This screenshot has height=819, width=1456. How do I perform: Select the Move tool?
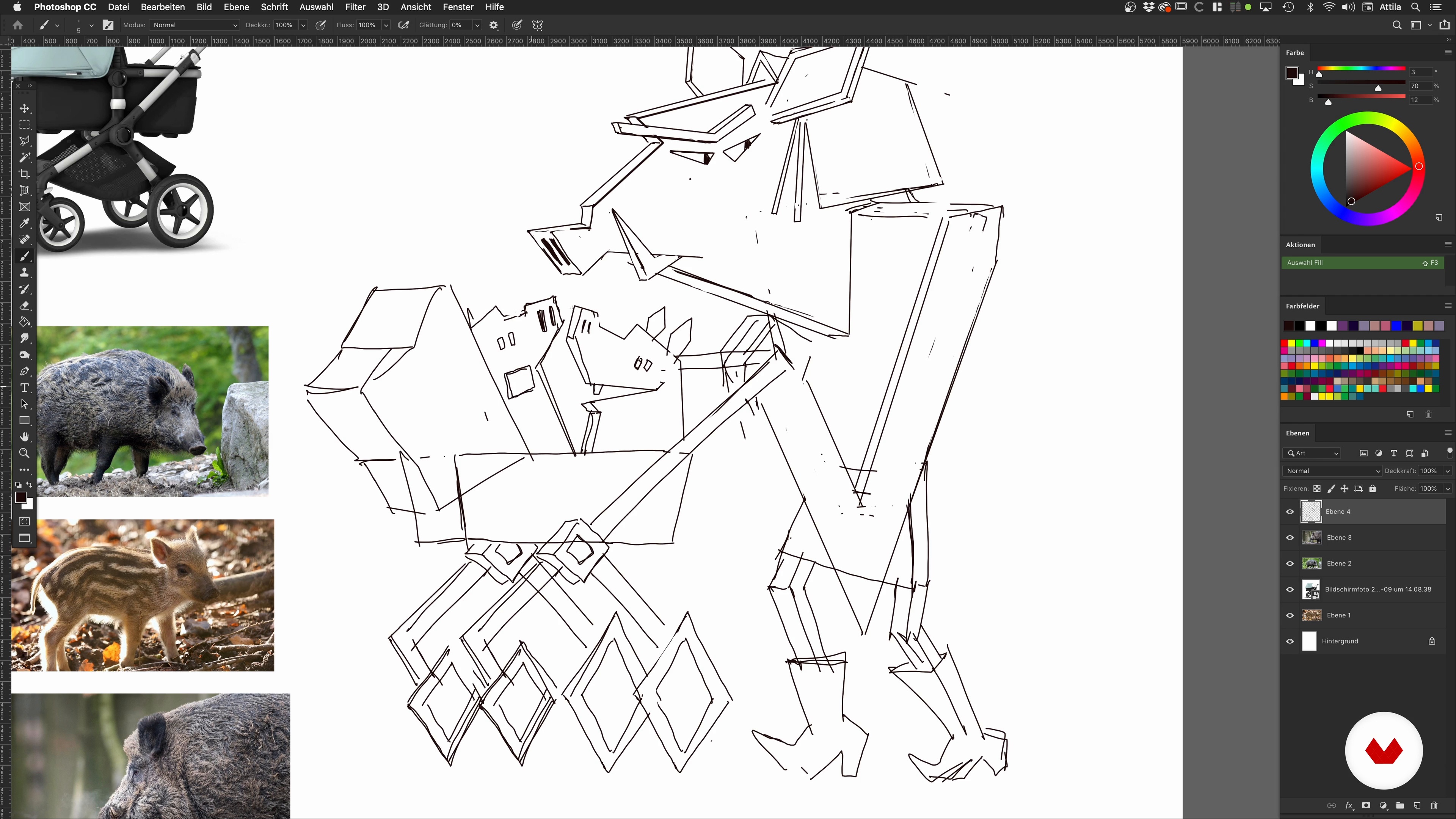tap(24, 108)
